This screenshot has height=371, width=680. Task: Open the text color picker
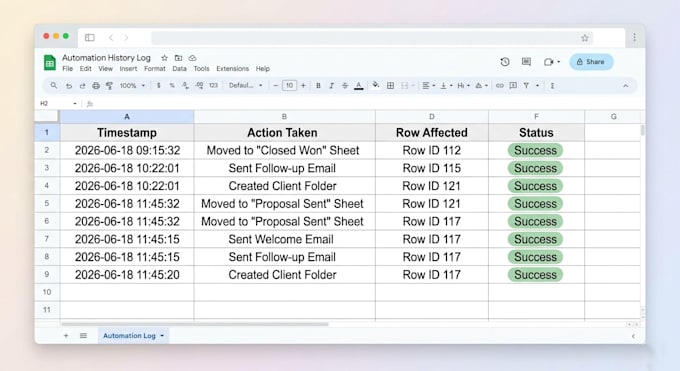coord(359,86)
